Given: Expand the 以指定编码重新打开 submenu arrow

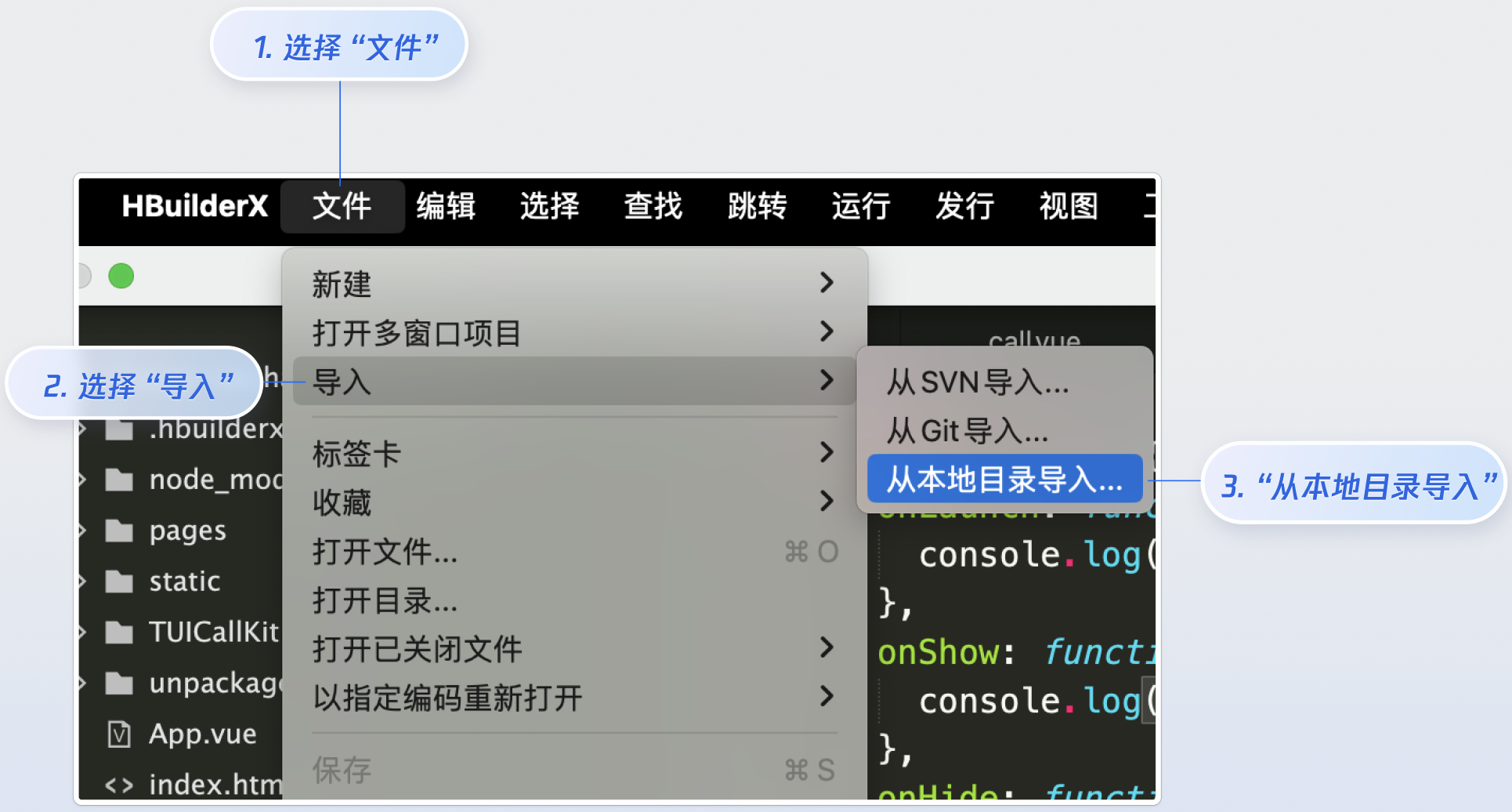Looking at the screenshot, I should coord(827,696).
